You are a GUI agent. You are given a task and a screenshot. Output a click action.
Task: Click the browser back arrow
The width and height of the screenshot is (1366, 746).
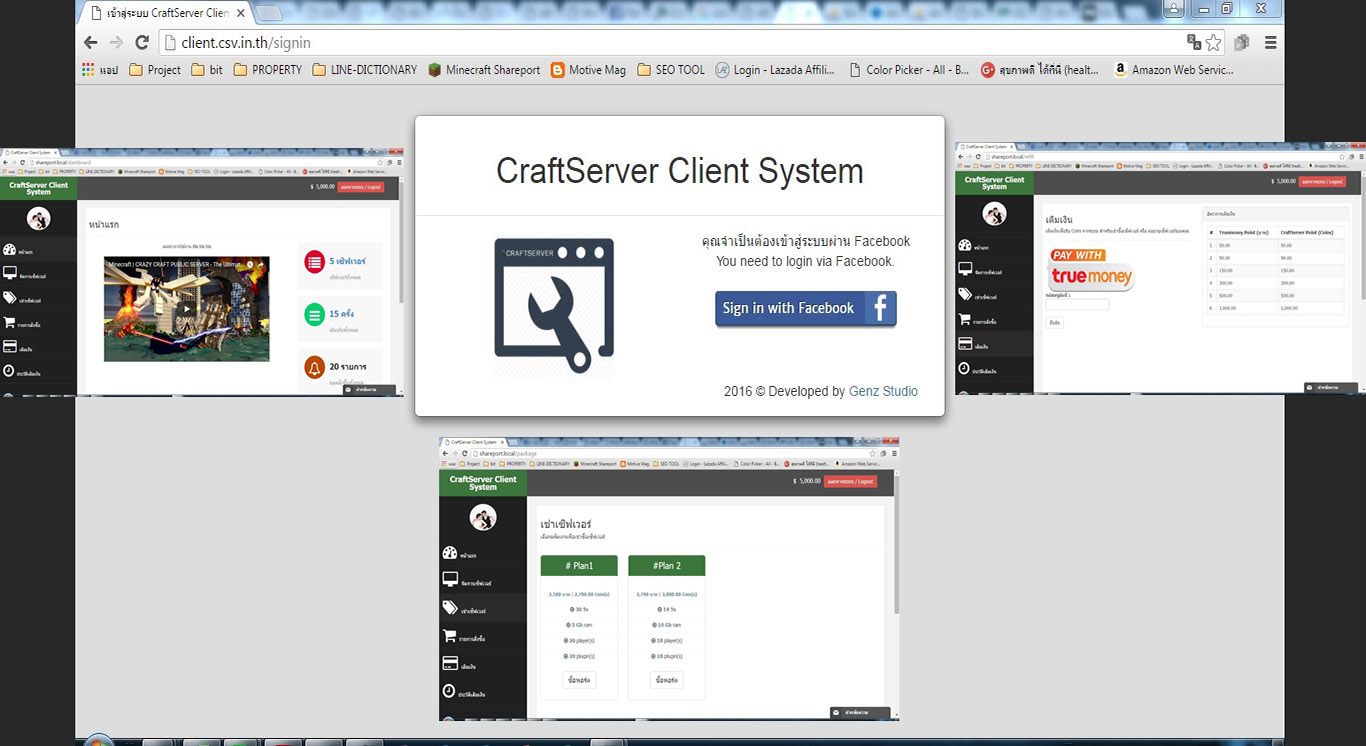click(x=91, y=43)
